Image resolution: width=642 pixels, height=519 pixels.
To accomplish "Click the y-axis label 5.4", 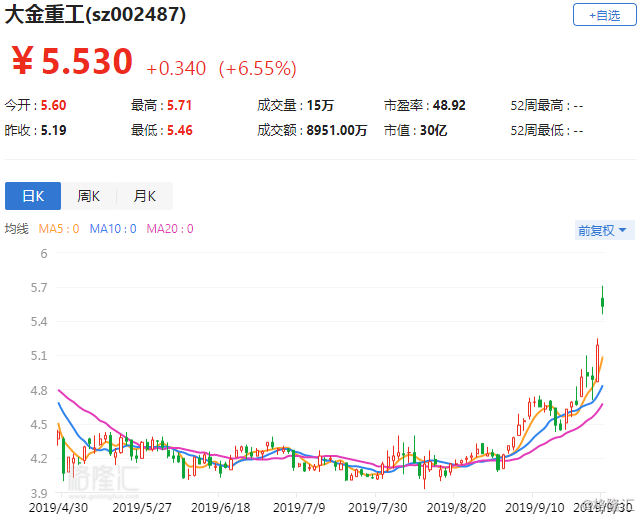I will click(x=39, y=322).
